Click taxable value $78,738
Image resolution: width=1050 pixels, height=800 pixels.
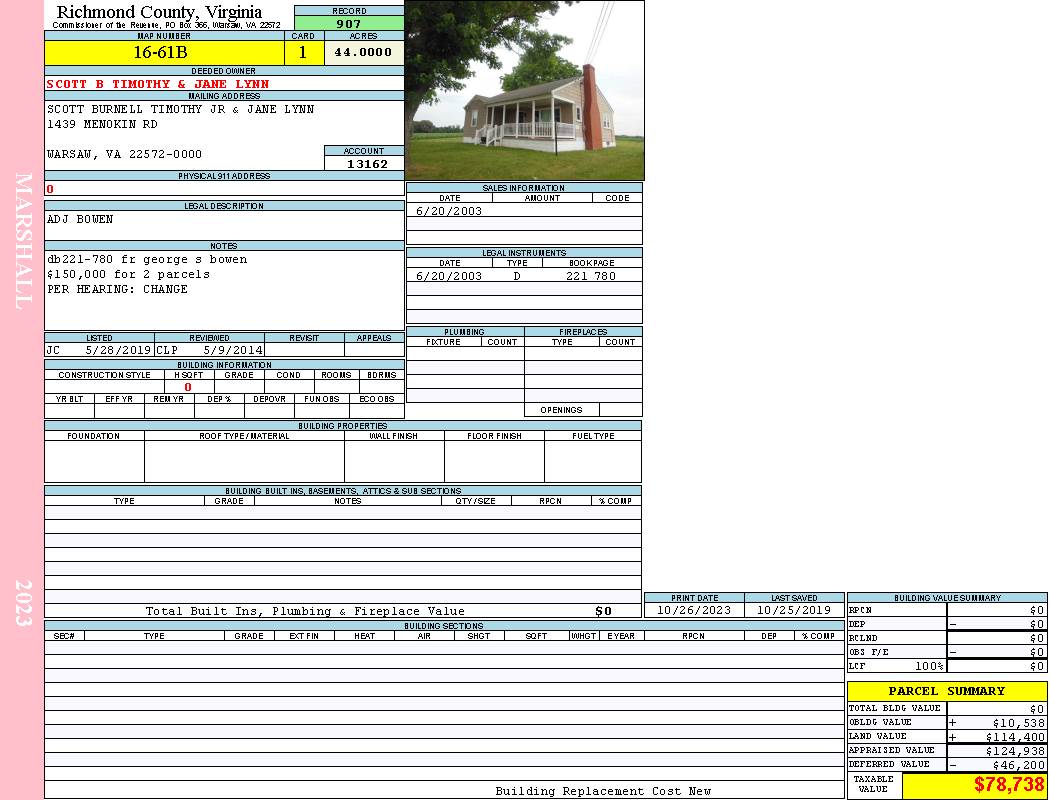click(x=1009, y=785)
